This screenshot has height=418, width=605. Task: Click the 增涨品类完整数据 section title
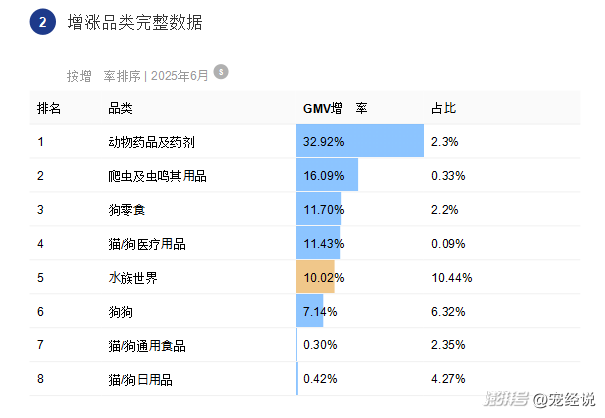pyautogui.click(x=135, y=22)
